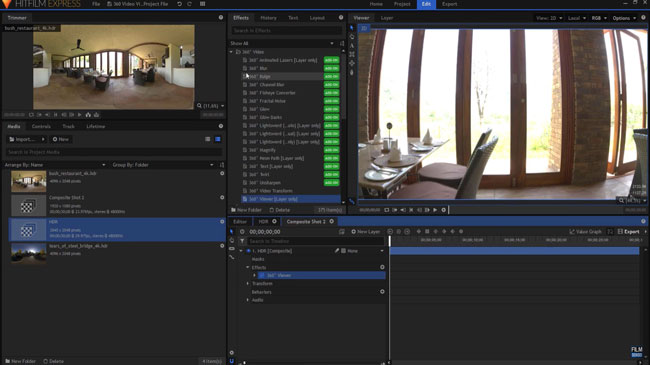Screen dimensions: 650x365
Task: Switch media list to list view
Action: tap(208, 139)
